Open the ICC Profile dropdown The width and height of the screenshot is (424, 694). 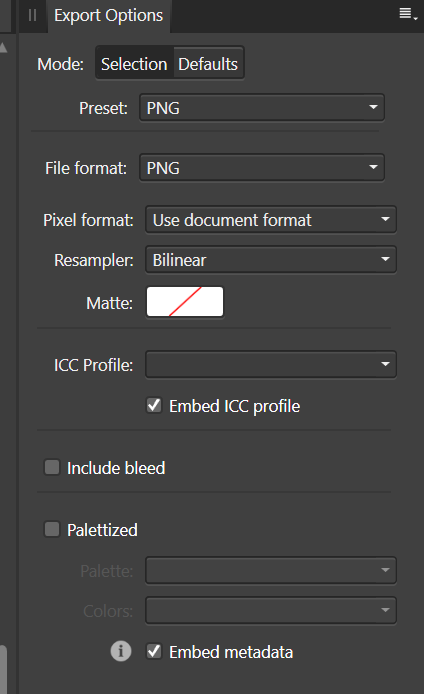click(x=271, y=365)
